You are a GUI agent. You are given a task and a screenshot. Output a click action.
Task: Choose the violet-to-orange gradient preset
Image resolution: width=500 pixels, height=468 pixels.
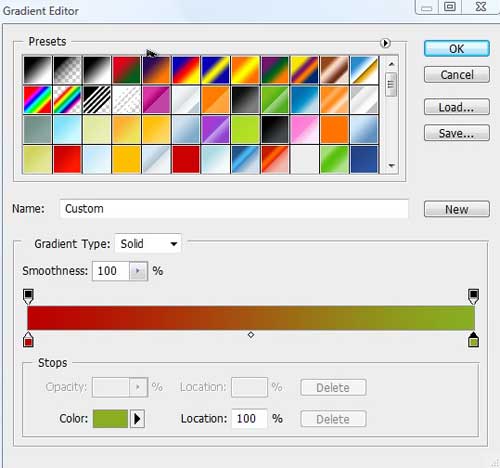pyautogui.click(x=156, y=70)
